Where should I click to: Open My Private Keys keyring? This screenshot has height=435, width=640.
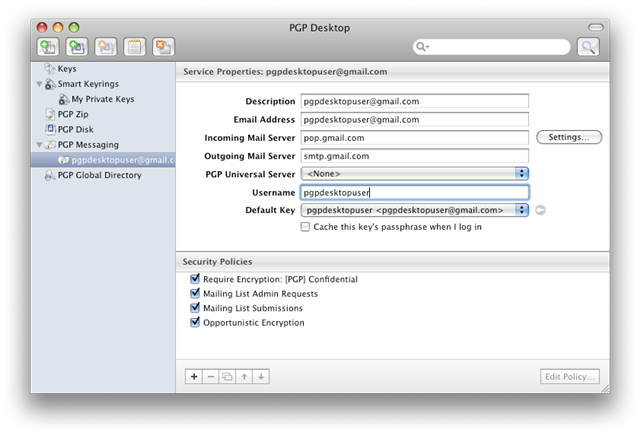tap(102, 99)
